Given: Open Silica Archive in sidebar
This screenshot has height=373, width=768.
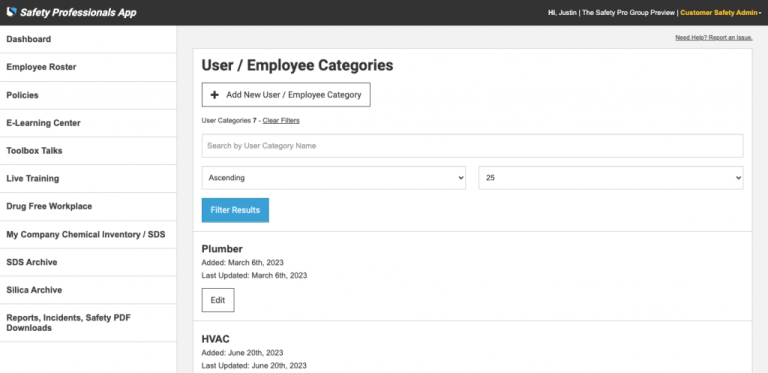Looking at the screenshot, I should pos(88,290).
